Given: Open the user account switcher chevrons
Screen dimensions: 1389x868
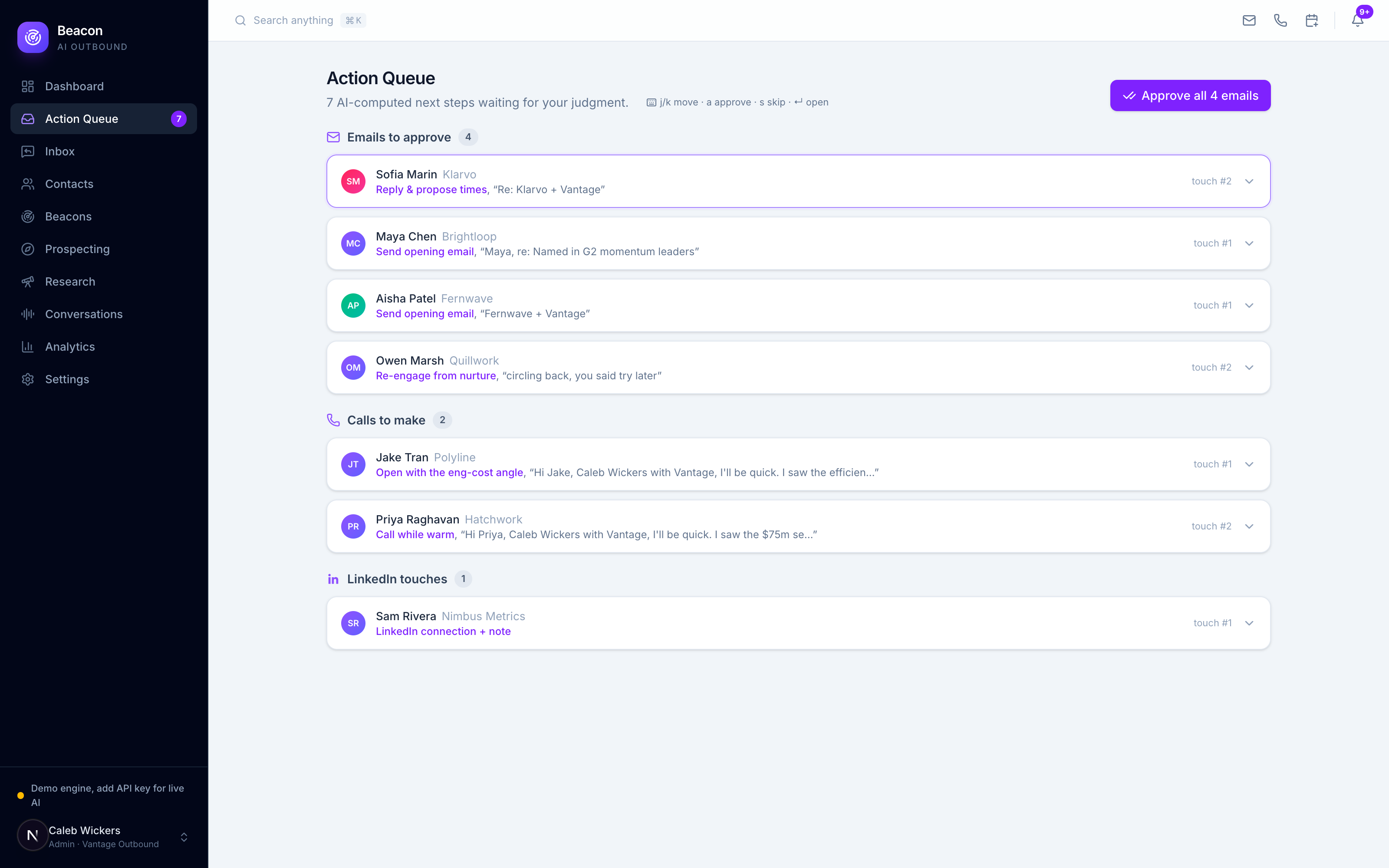Looking at the screenshot, I should coord(184,837).
